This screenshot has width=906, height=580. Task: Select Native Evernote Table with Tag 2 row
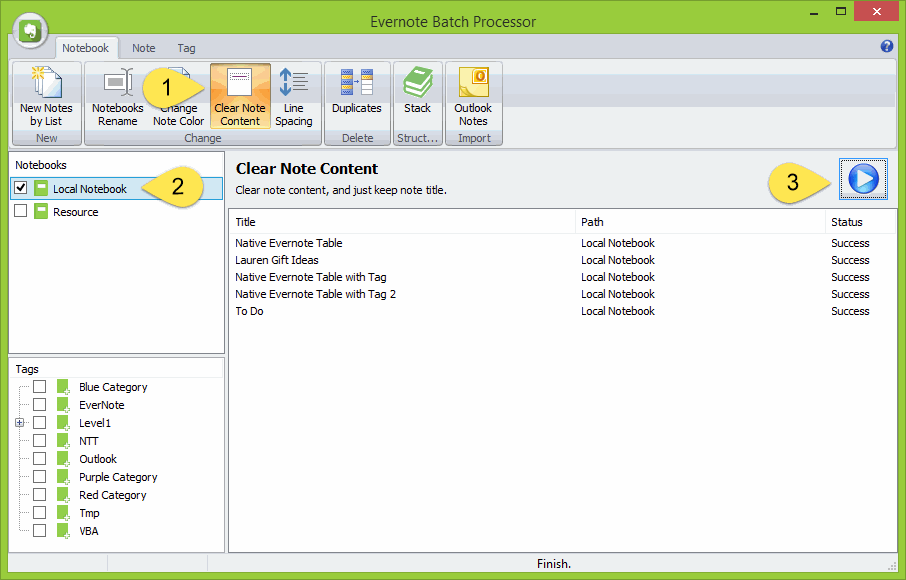(x=562, y=294)
